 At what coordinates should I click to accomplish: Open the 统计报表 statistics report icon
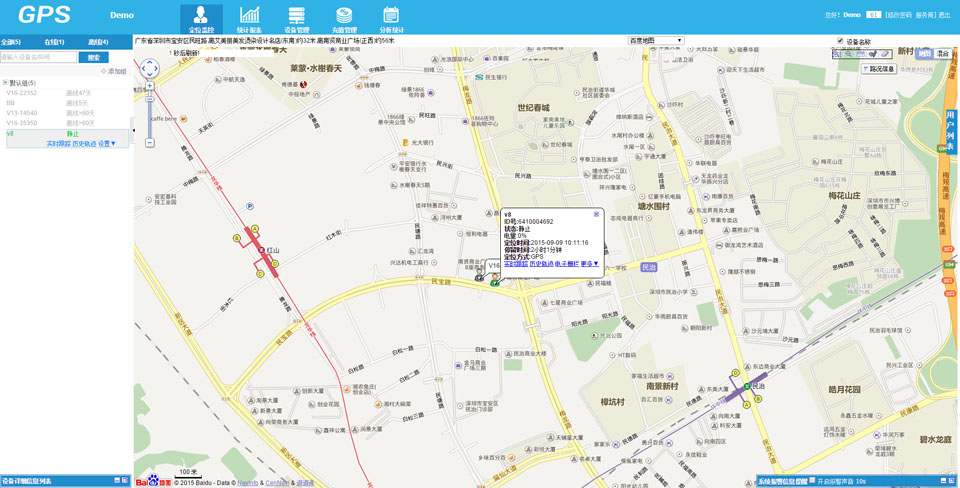pyautogui.click(x=249, y=16)
